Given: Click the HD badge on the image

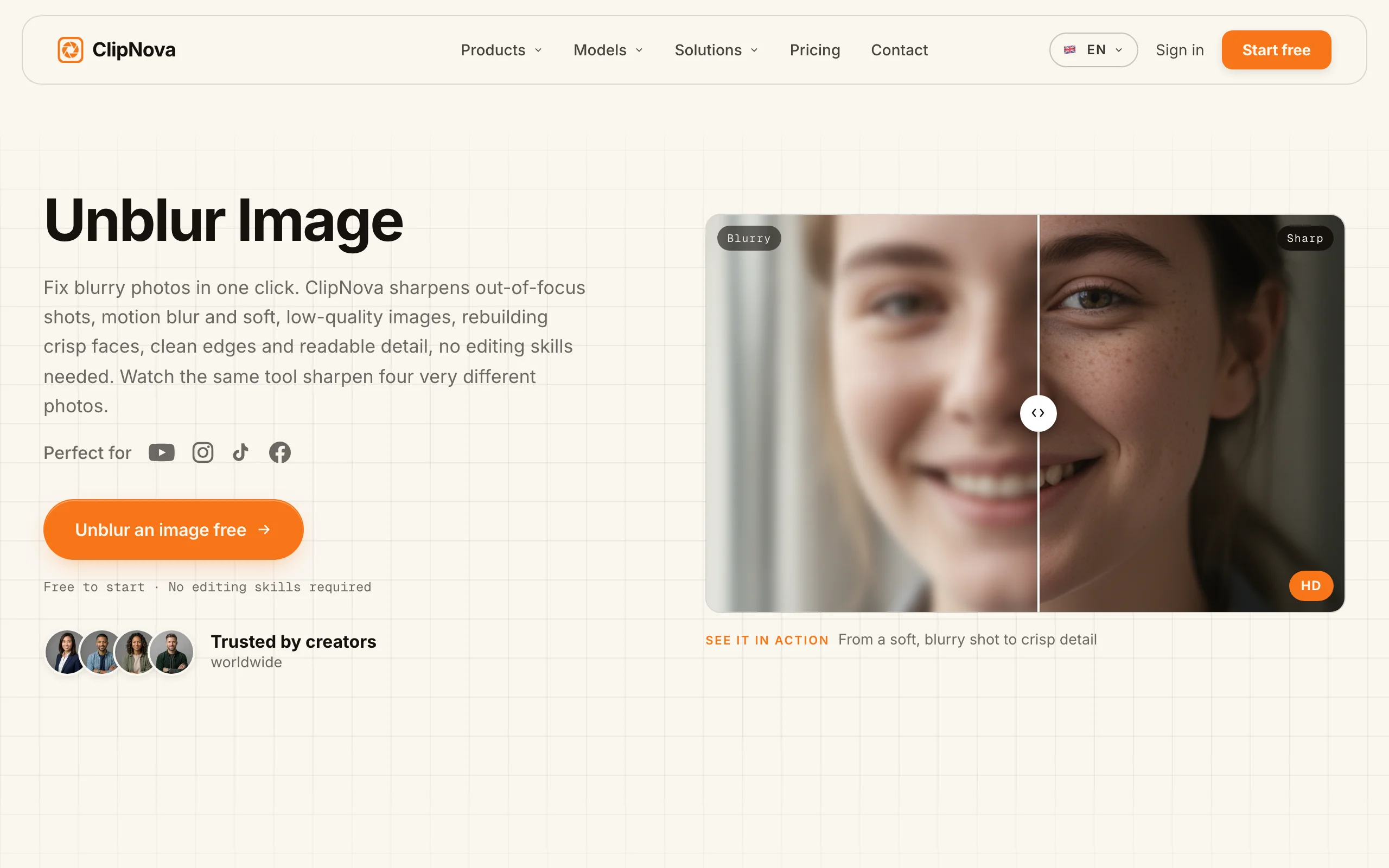Looking at the screenshot, I should coord(1311,585).
